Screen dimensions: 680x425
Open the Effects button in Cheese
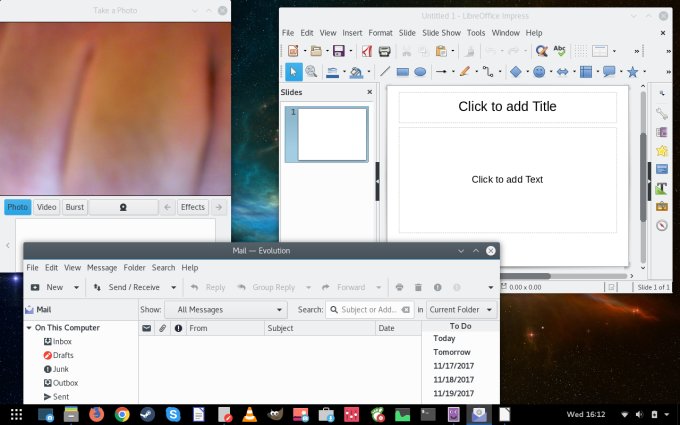[x=192, y=207]
